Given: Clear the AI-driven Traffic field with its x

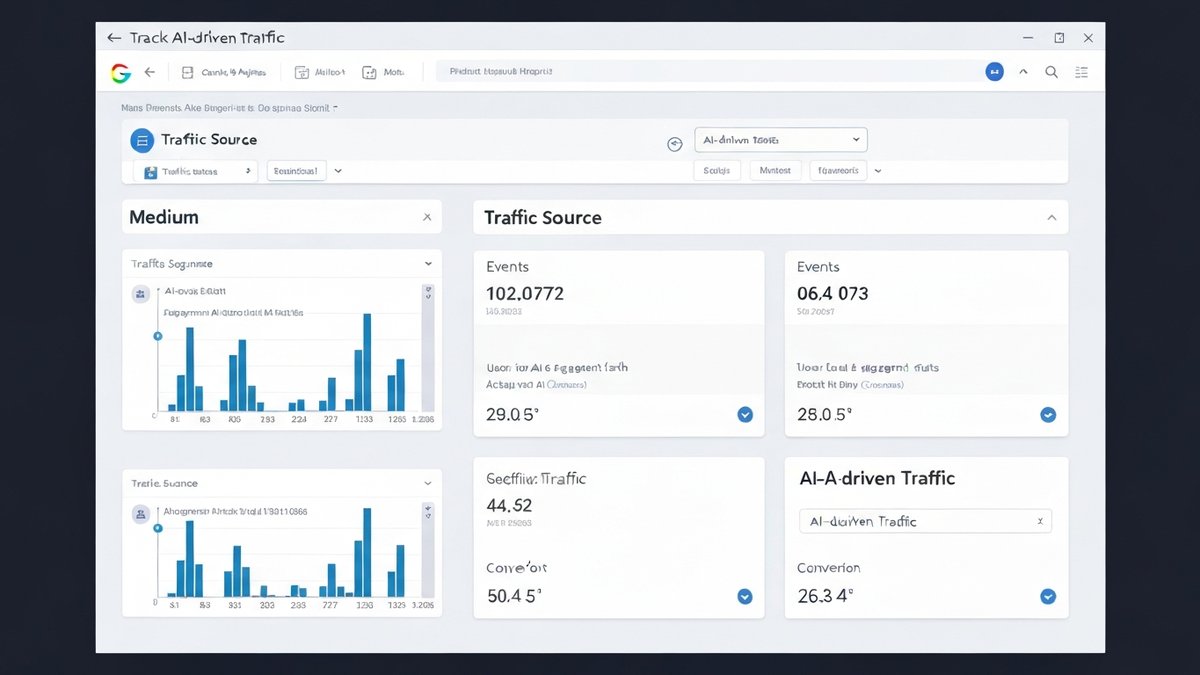Looking at the screenshot, I should tap(1040, 521).
